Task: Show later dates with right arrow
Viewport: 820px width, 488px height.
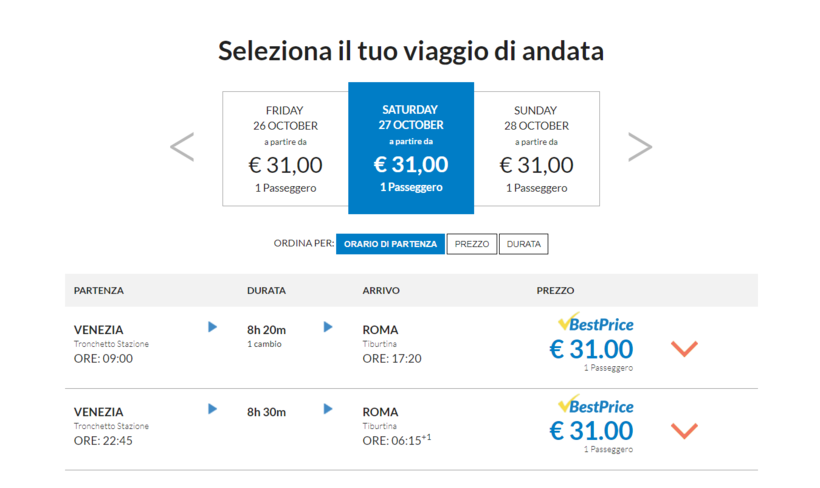Action: coord(639,147)
